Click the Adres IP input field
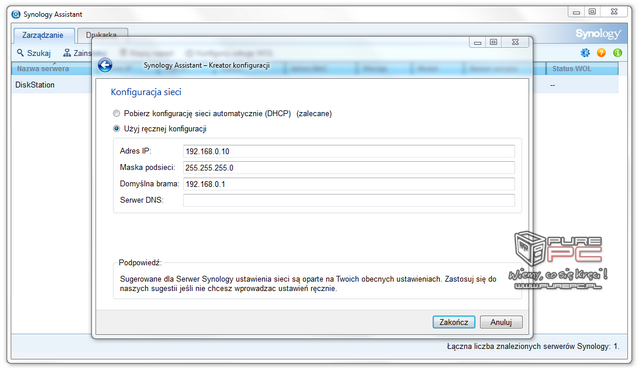 pyautogui.click(x=349, y=151)
